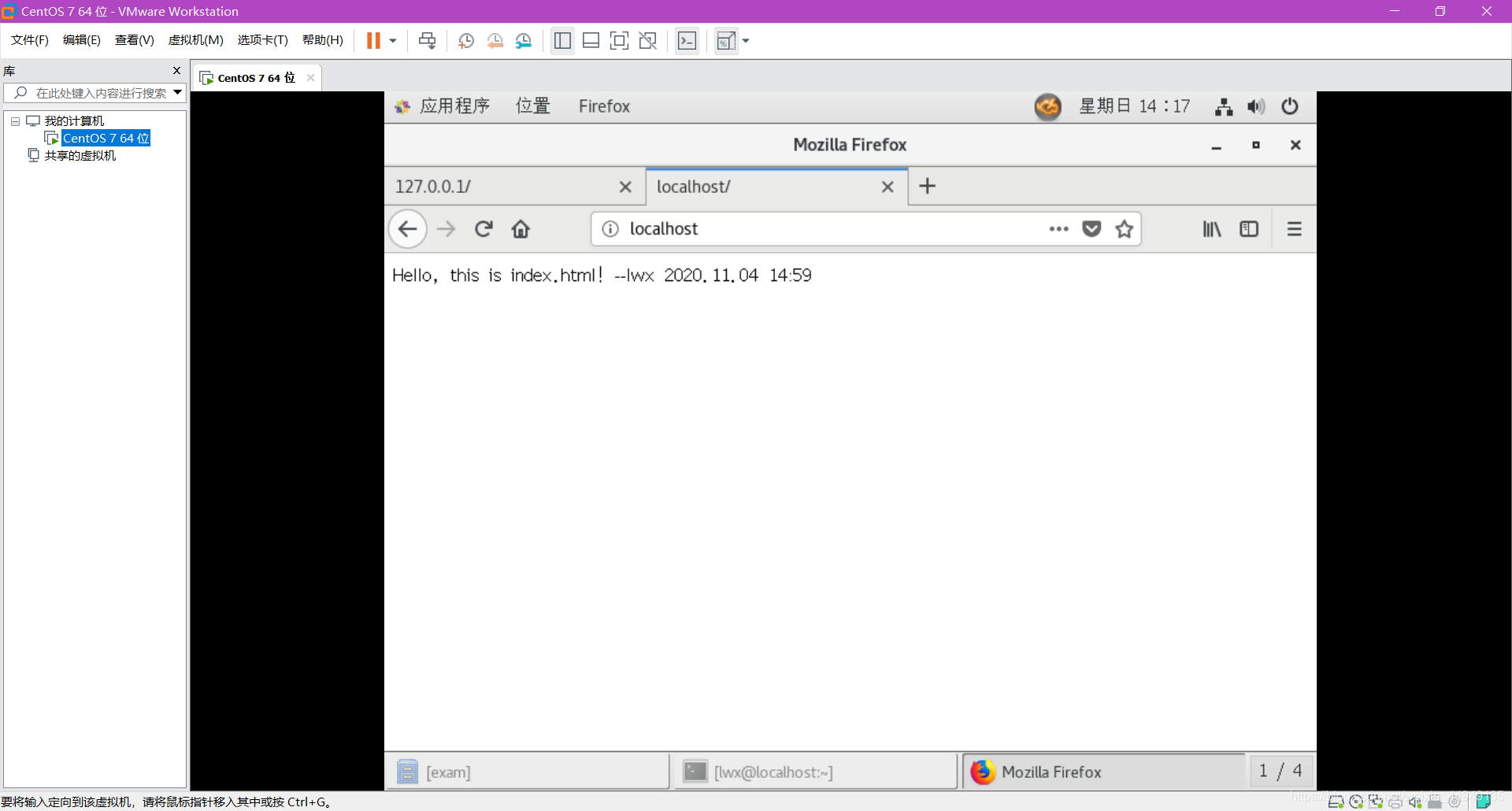Close the CentOS 7 64 位 VM tab
The image size is (1512, 811).
click(310, 77)
